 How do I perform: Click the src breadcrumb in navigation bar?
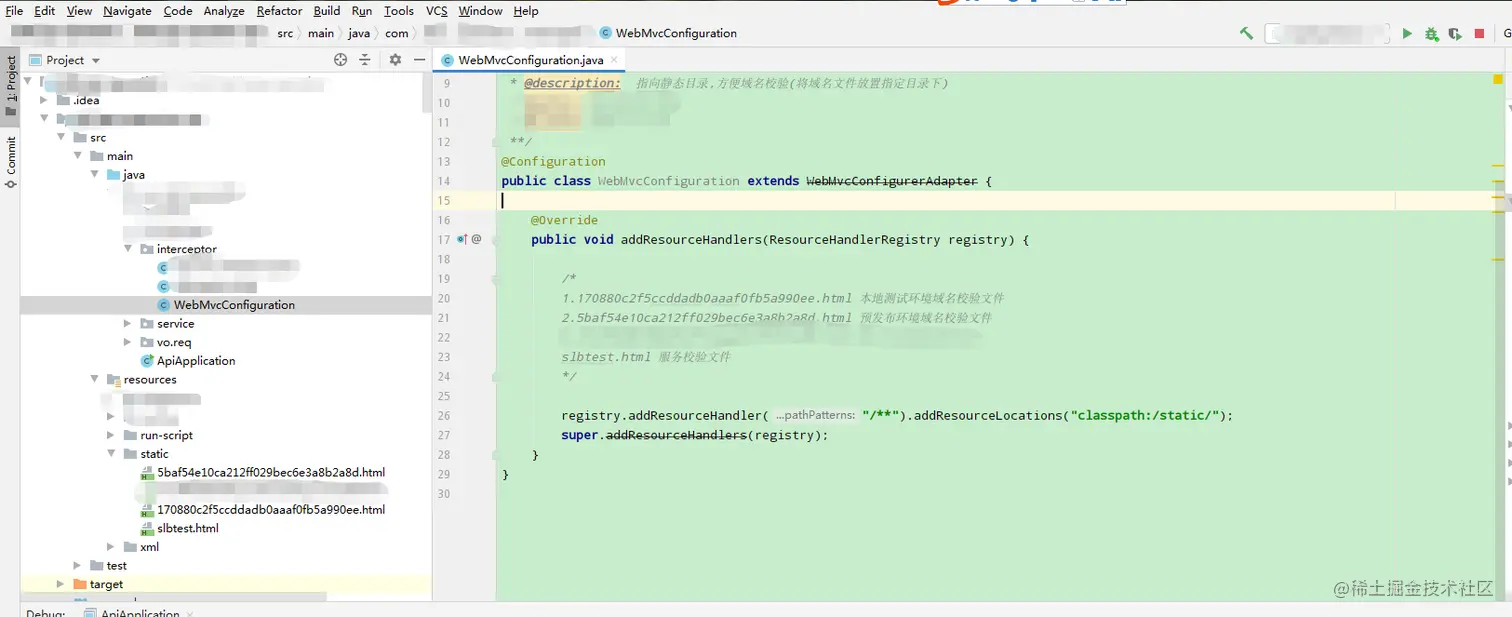(286, 33)
